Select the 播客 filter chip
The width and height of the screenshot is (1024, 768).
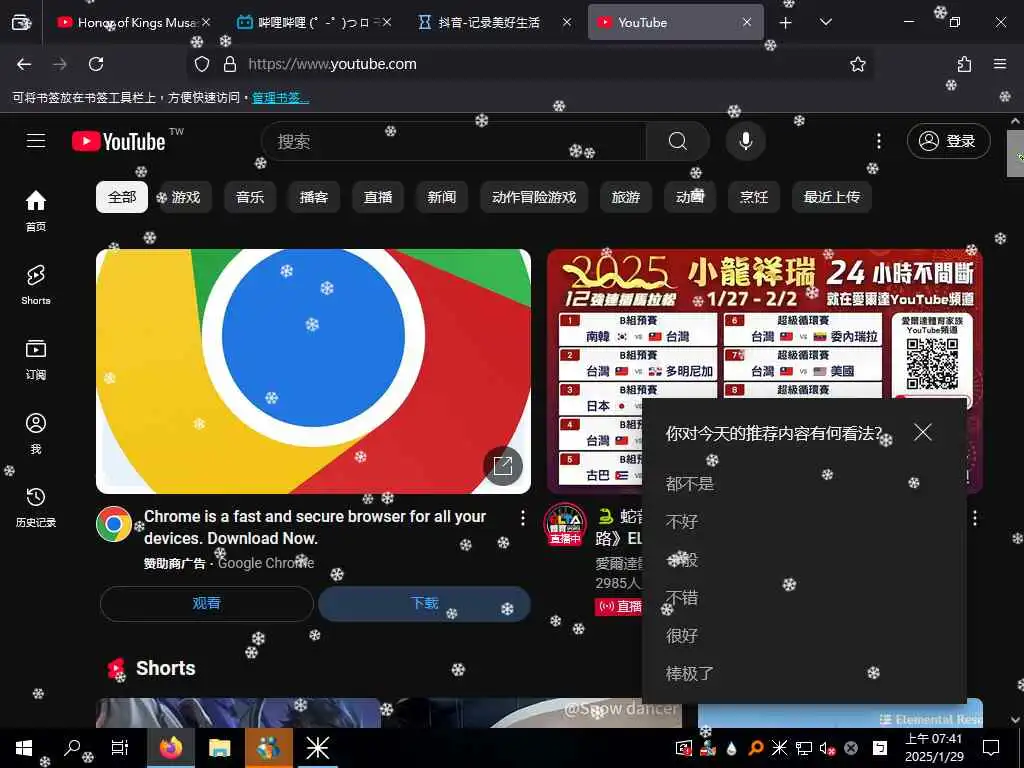point(313,197)
